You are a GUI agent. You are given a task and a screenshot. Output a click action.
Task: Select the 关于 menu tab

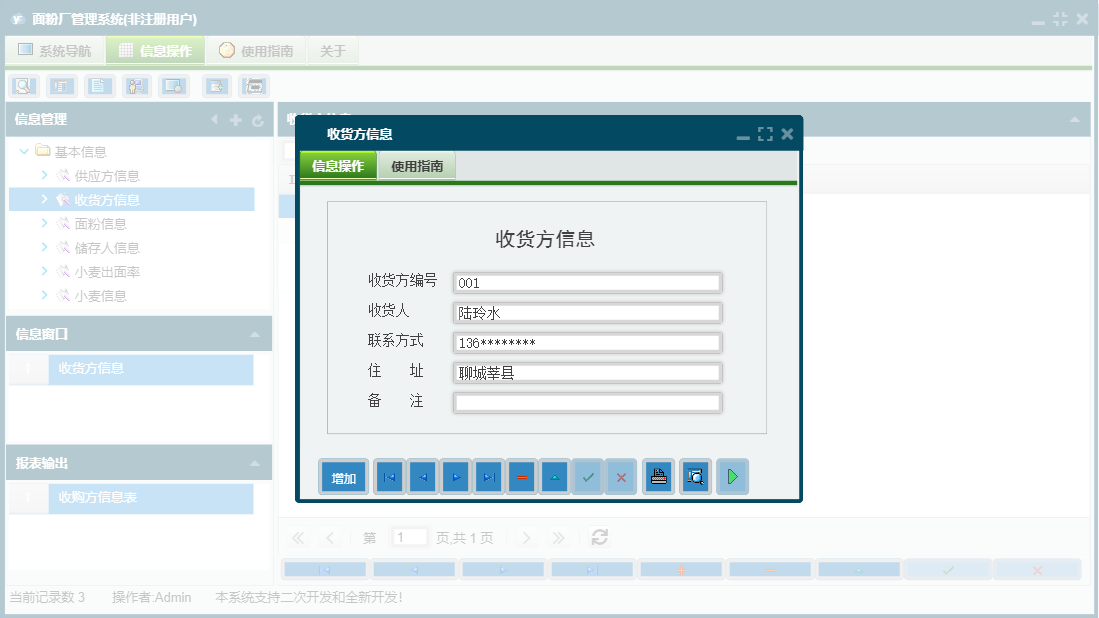pos(332,49)
